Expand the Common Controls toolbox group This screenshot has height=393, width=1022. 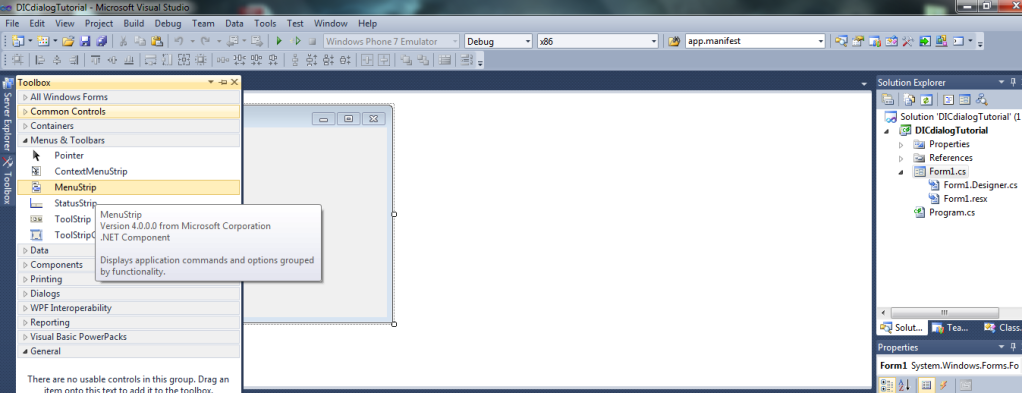[x=128, y=111]
